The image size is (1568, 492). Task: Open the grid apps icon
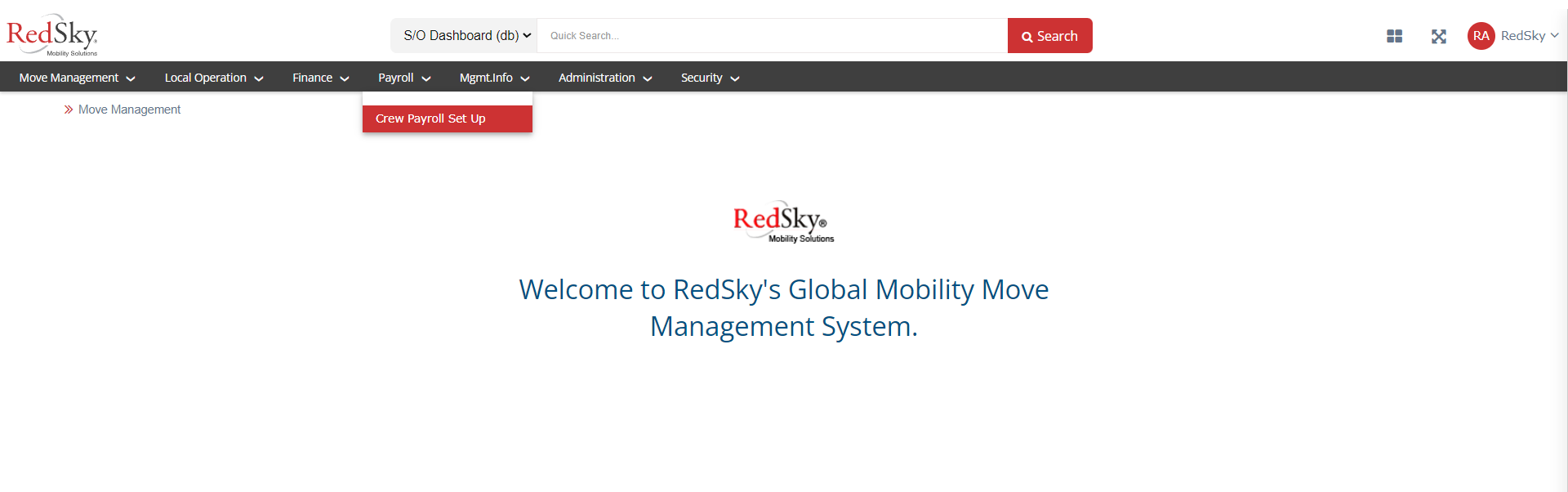[x=1394, y=36]
